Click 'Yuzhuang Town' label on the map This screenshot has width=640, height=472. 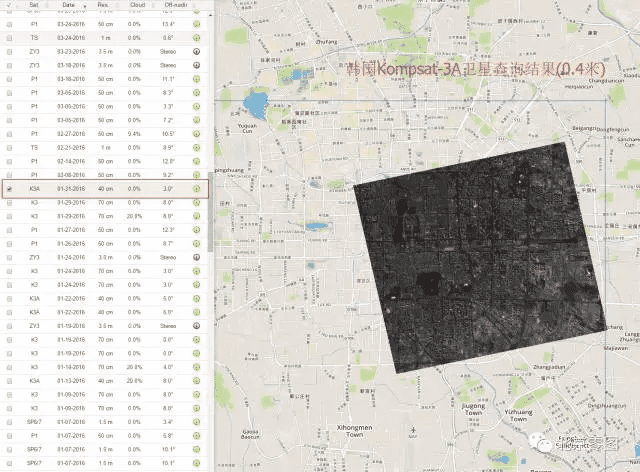[x=518, y=416]
